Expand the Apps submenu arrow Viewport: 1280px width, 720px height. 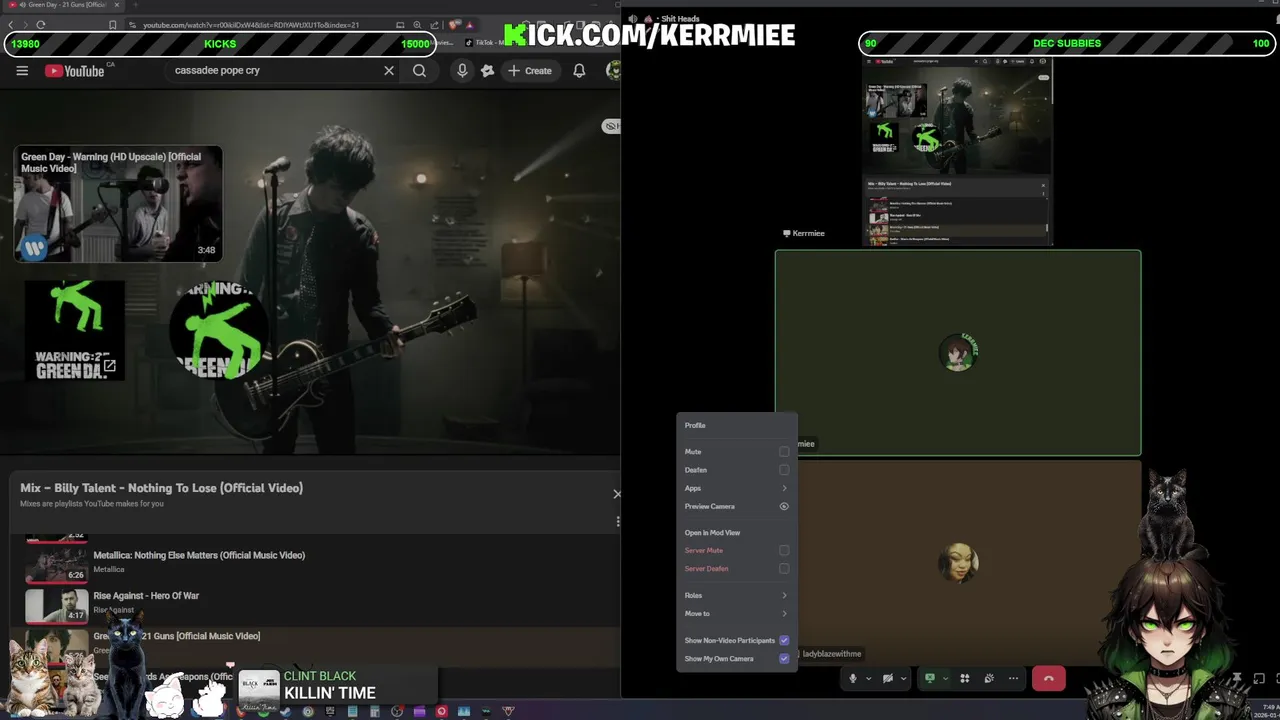(x=784, y=488)
